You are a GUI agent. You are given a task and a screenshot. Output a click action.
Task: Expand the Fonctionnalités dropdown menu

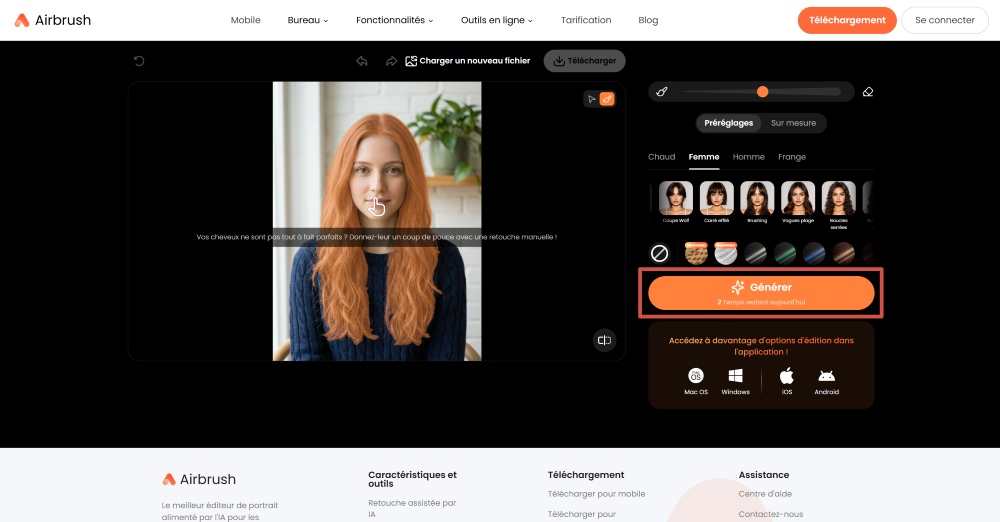point(394,20)
